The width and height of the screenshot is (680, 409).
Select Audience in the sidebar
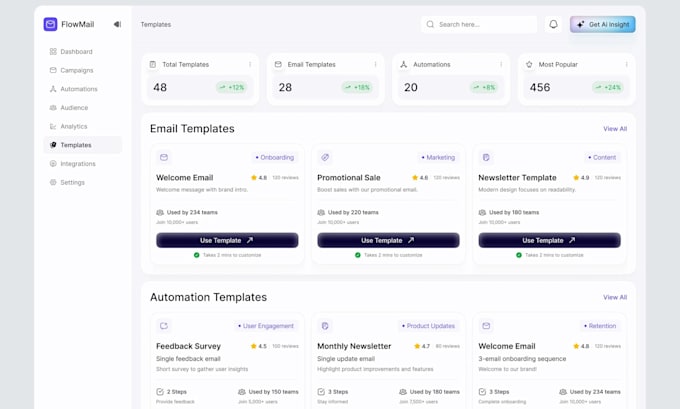pyautogui.click(x=82, y=108)
